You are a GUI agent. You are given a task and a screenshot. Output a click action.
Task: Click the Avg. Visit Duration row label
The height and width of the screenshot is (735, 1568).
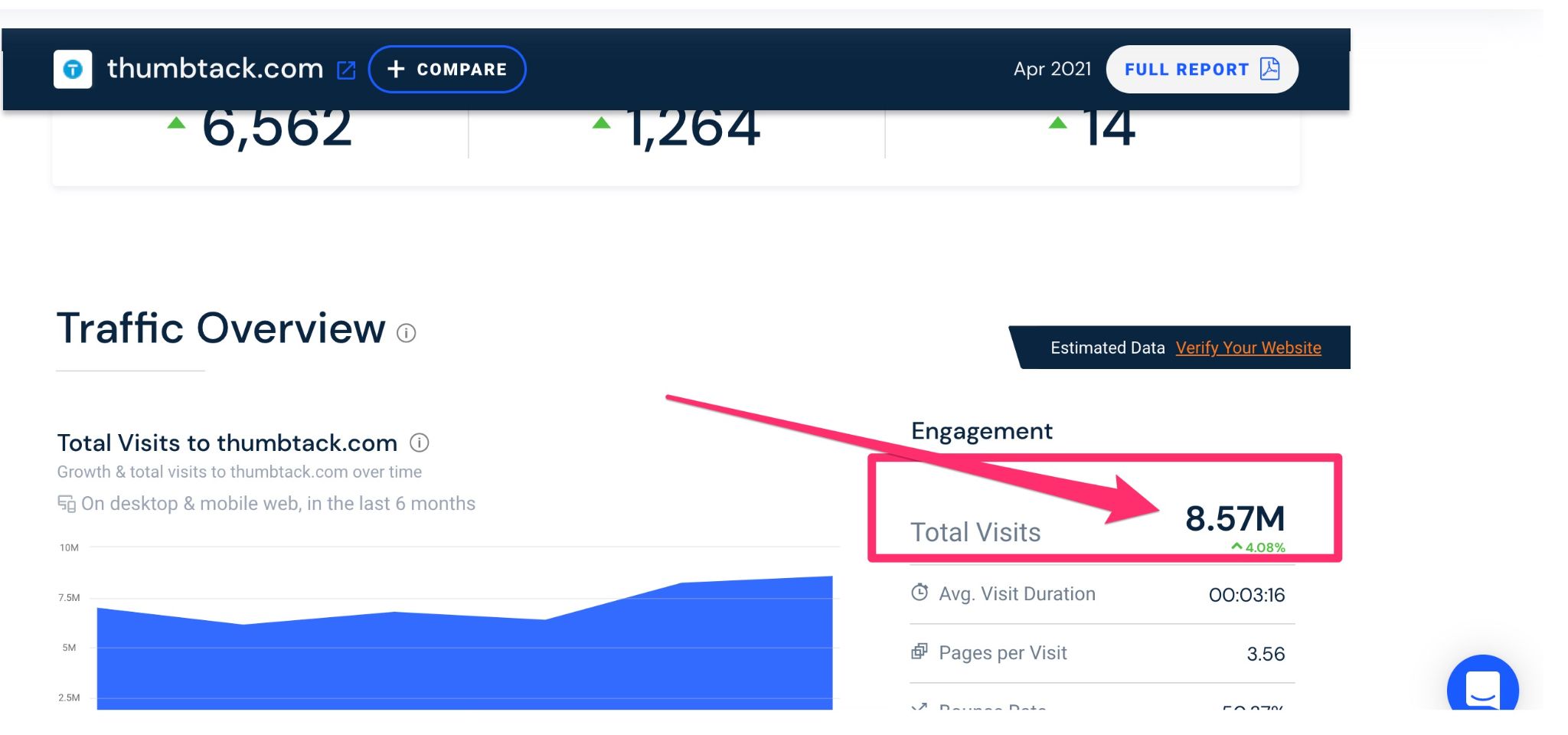pyautogui.click(x=1017, y=594)
